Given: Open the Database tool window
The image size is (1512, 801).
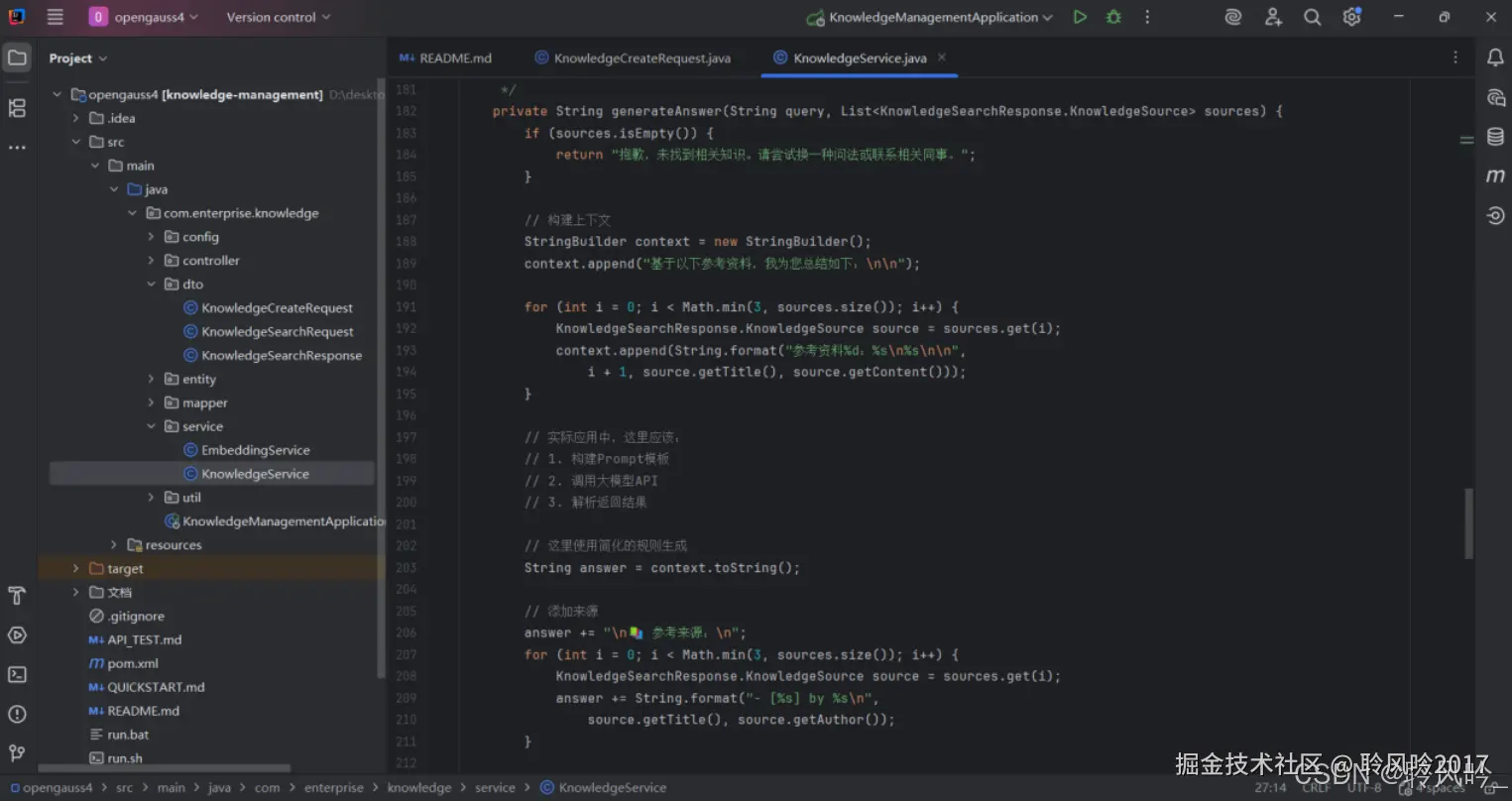Looking at the screenshot, I should 1494,137.
